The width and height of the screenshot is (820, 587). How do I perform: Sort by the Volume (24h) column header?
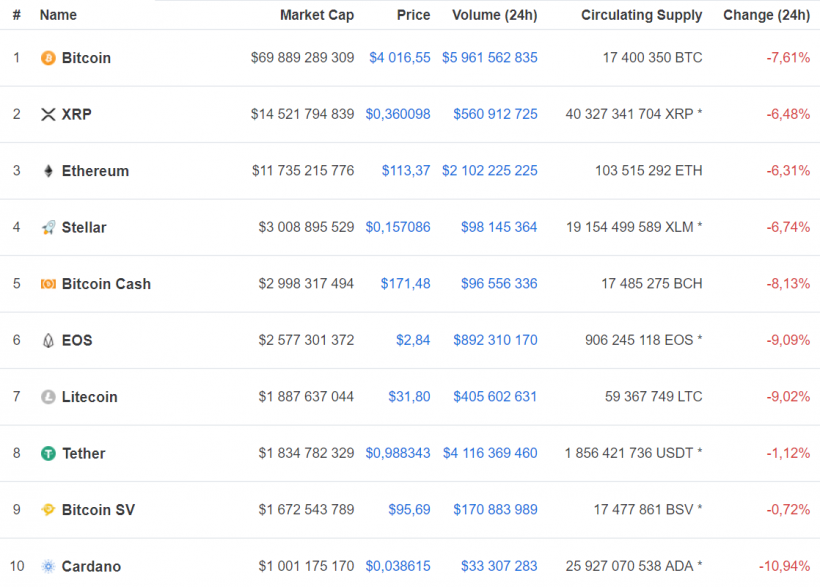(x=495, y=15)
